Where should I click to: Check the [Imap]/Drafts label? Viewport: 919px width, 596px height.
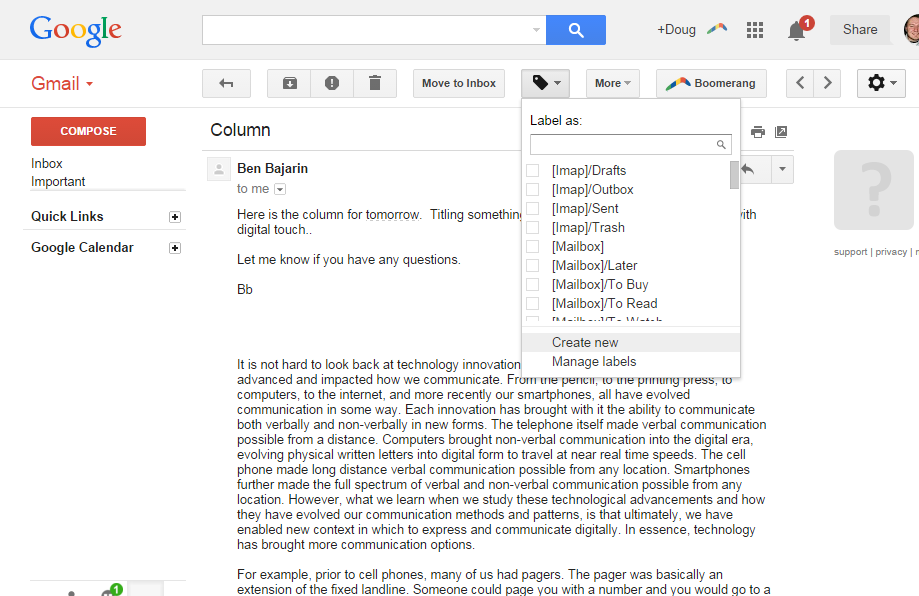point(533,171)
